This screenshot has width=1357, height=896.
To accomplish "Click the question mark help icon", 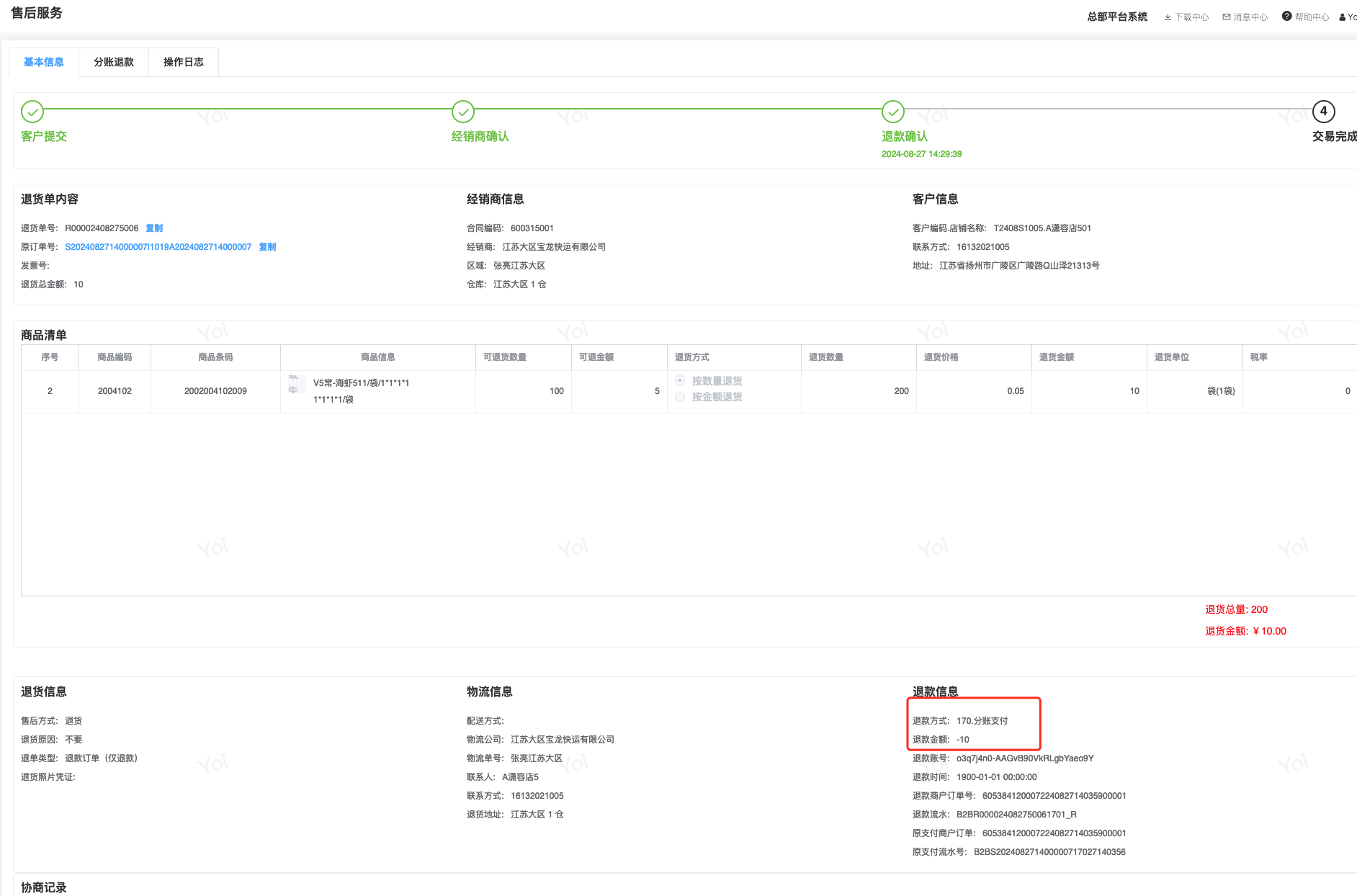I will tap(1286, 16).
